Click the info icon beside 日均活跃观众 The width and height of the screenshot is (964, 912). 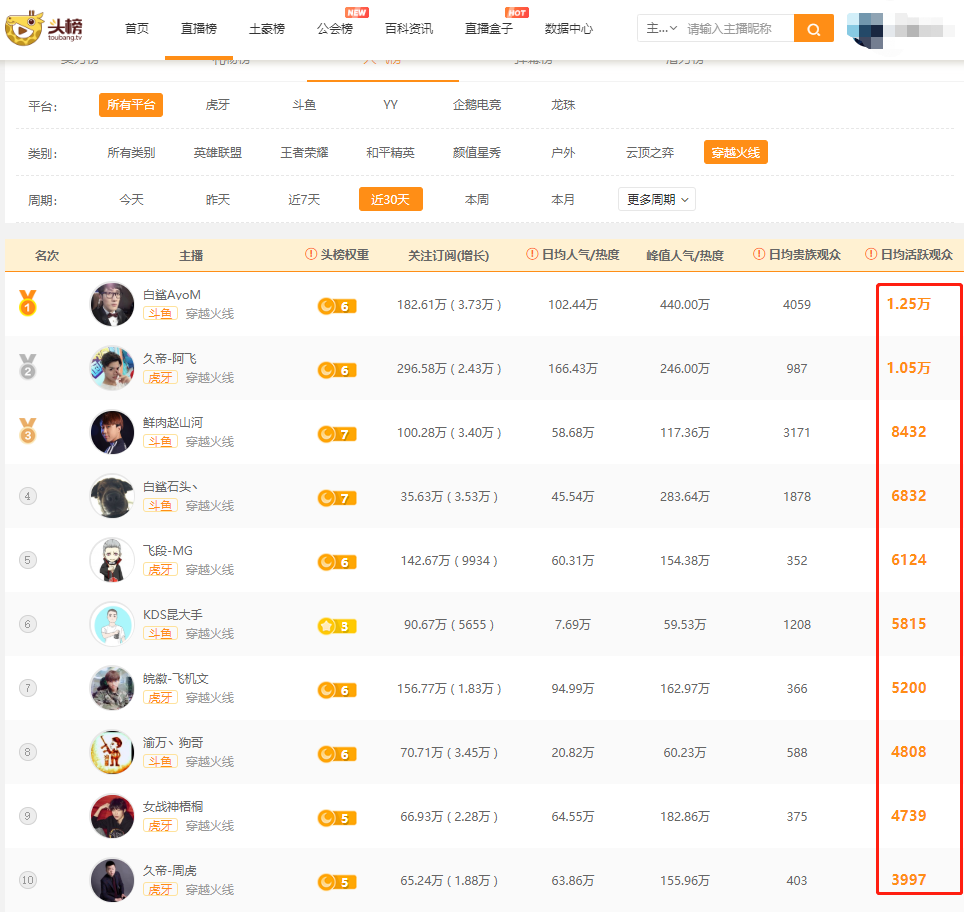(871, 254)
